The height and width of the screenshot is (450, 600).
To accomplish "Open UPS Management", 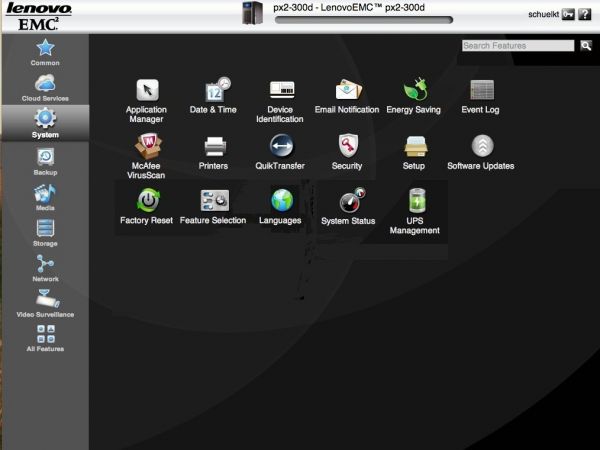I will pos(415,211).
